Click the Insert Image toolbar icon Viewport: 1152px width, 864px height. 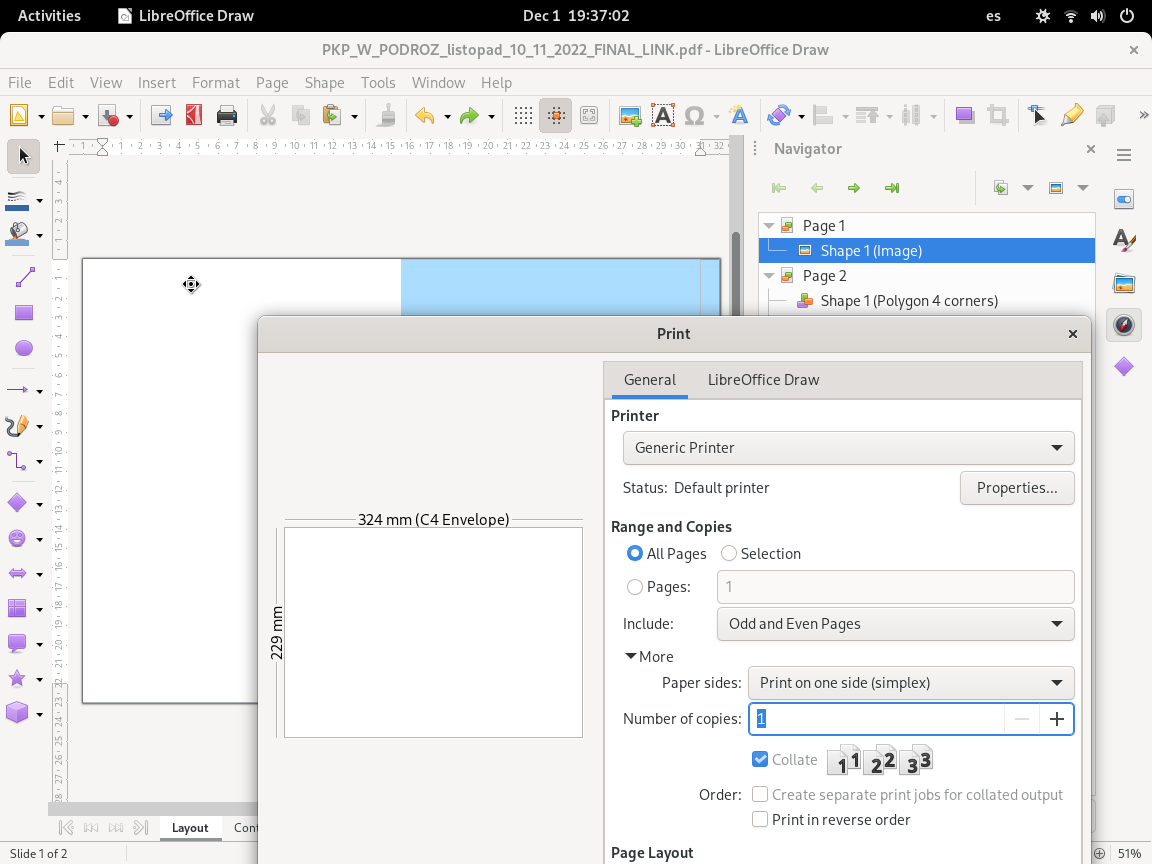tap(630, 115)
